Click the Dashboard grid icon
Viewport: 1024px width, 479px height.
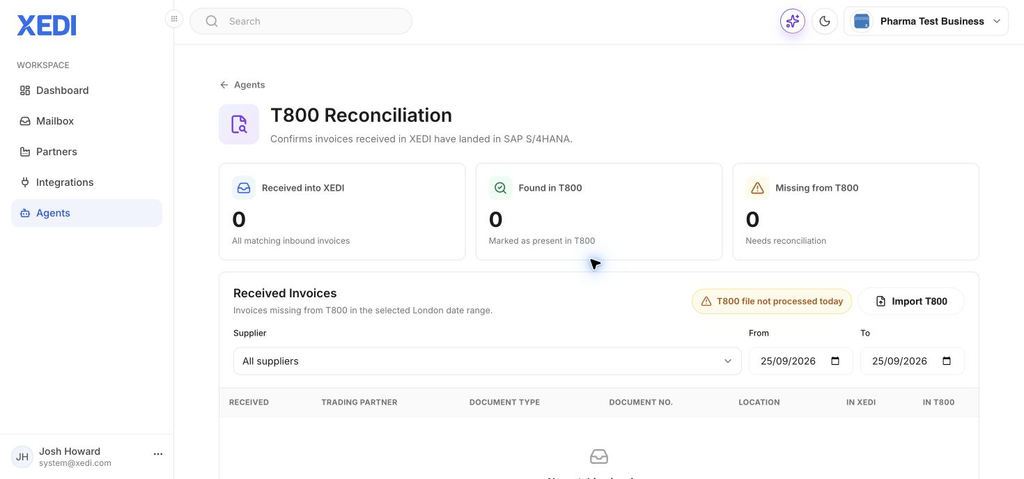[x=25, y=90]
